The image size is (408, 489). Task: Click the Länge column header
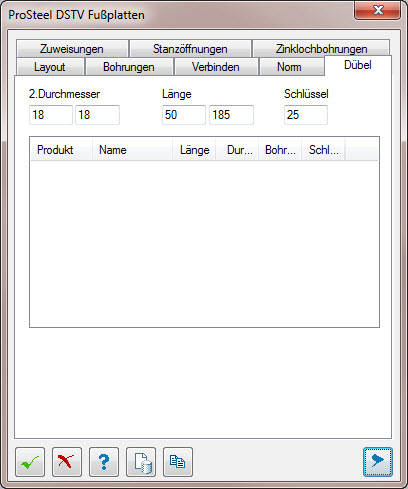click(x=194, y=150)
